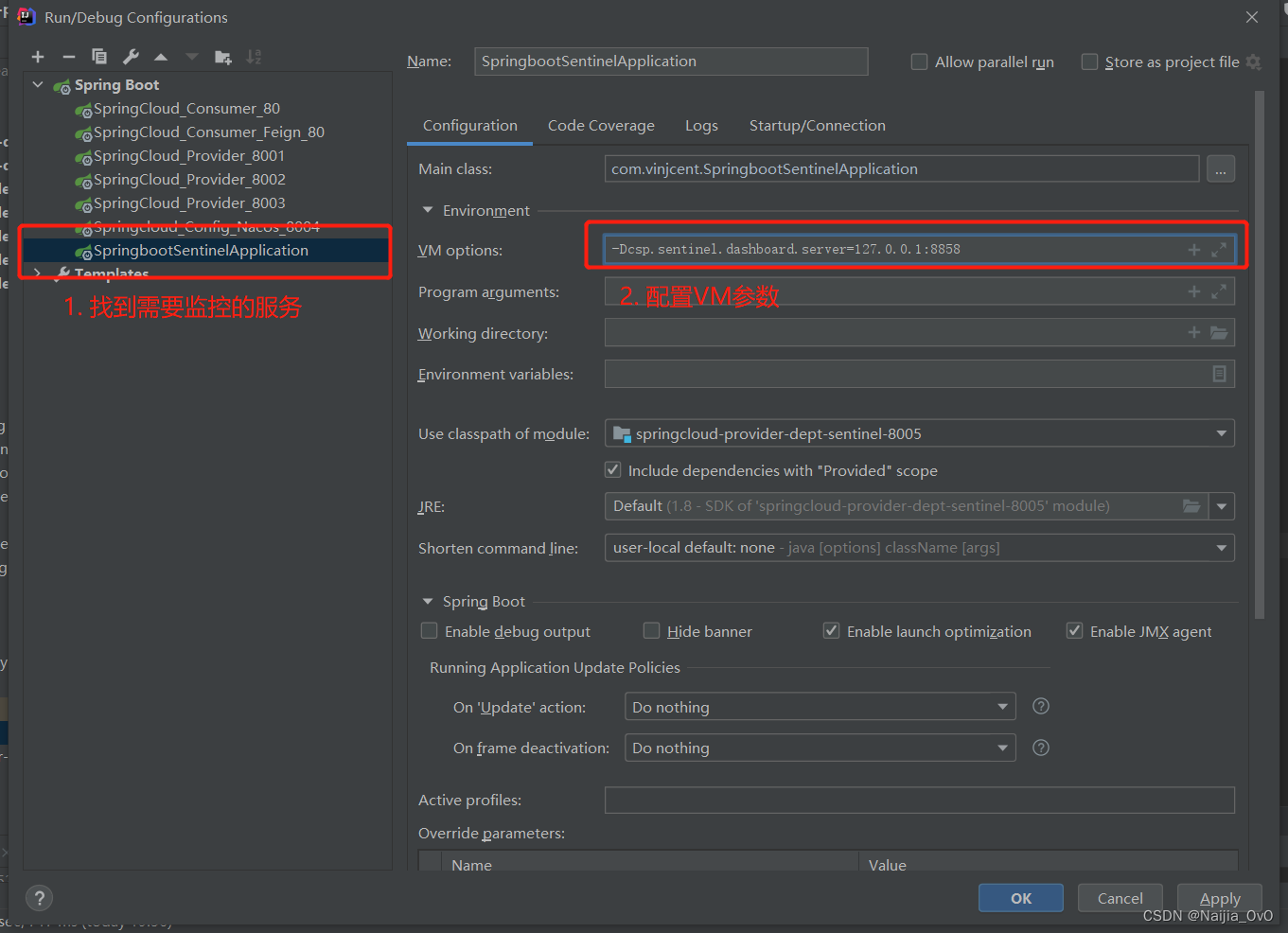Toggle Enable JMX agent checkbox

(1074, 630)
